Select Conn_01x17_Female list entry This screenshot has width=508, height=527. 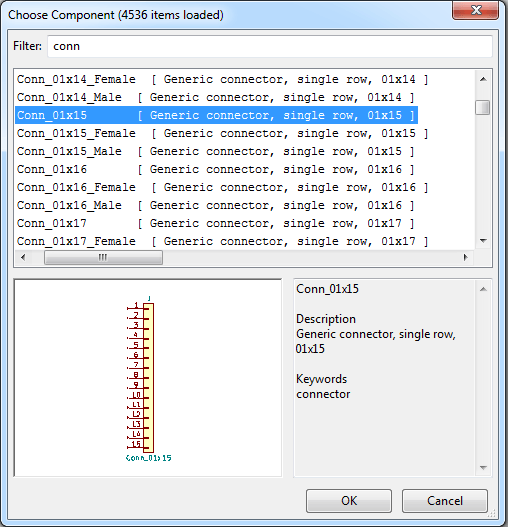tap(222, 241)
